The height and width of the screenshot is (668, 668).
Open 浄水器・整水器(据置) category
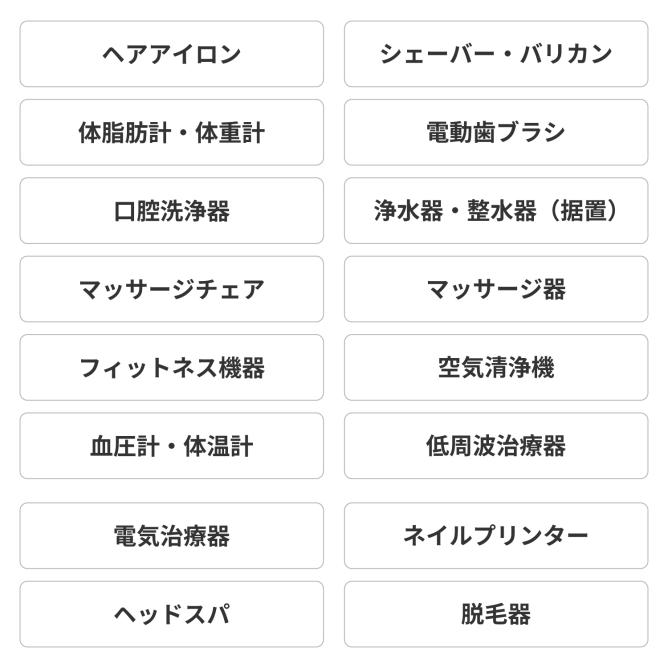click(495, 211)
